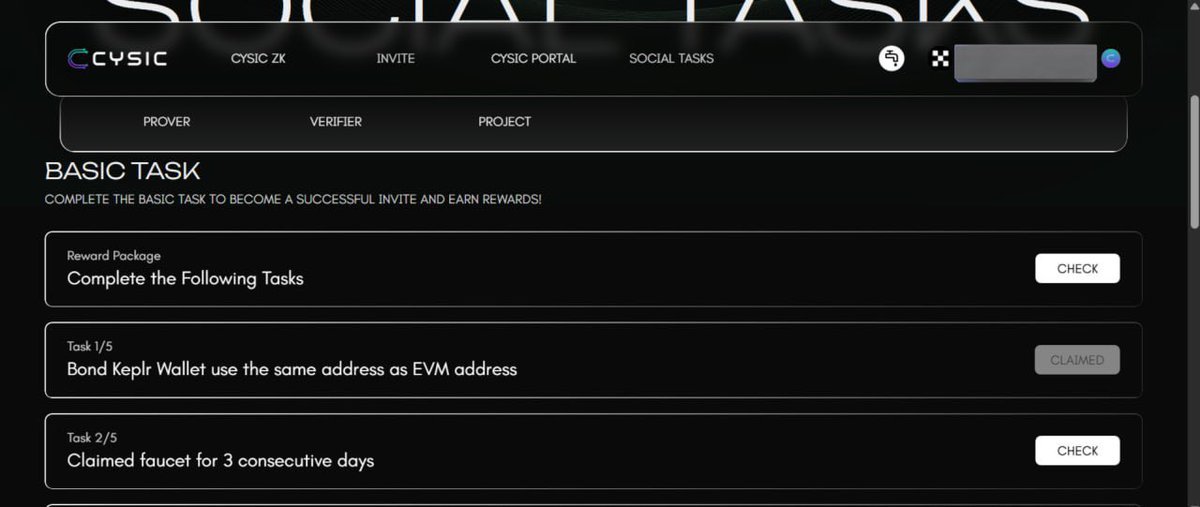This screenshot has width=1200, height=507.
Task: Click the page vertical scrollbar
Action: 1193,160
